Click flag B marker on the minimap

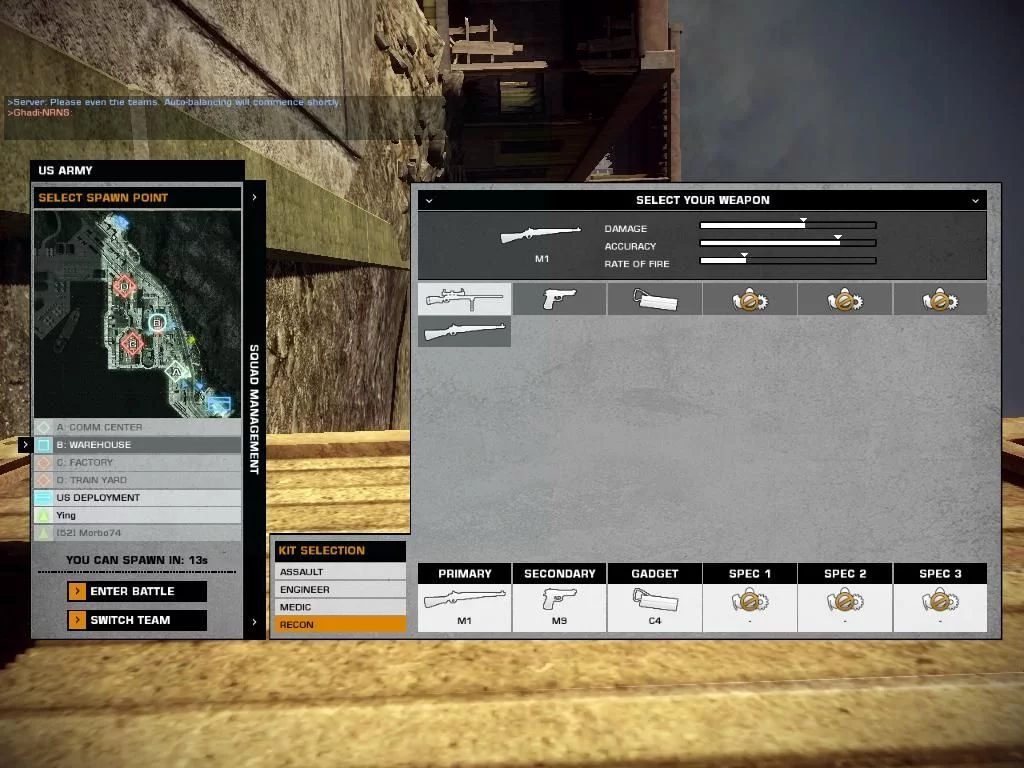click(157, 323)
